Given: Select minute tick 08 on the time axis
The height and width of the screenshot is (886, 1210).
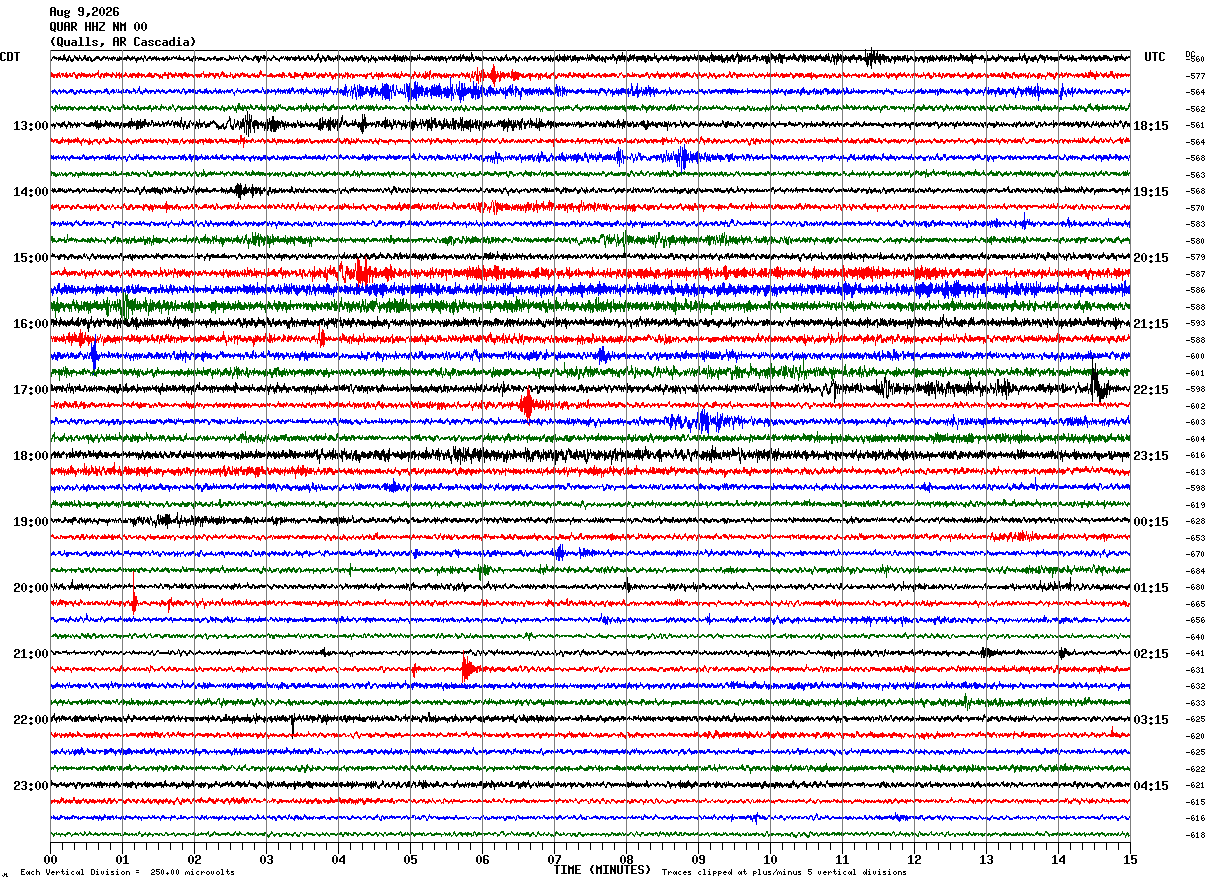Looking at the screenshot, I should pyautogui.click(x=626, y=859).
